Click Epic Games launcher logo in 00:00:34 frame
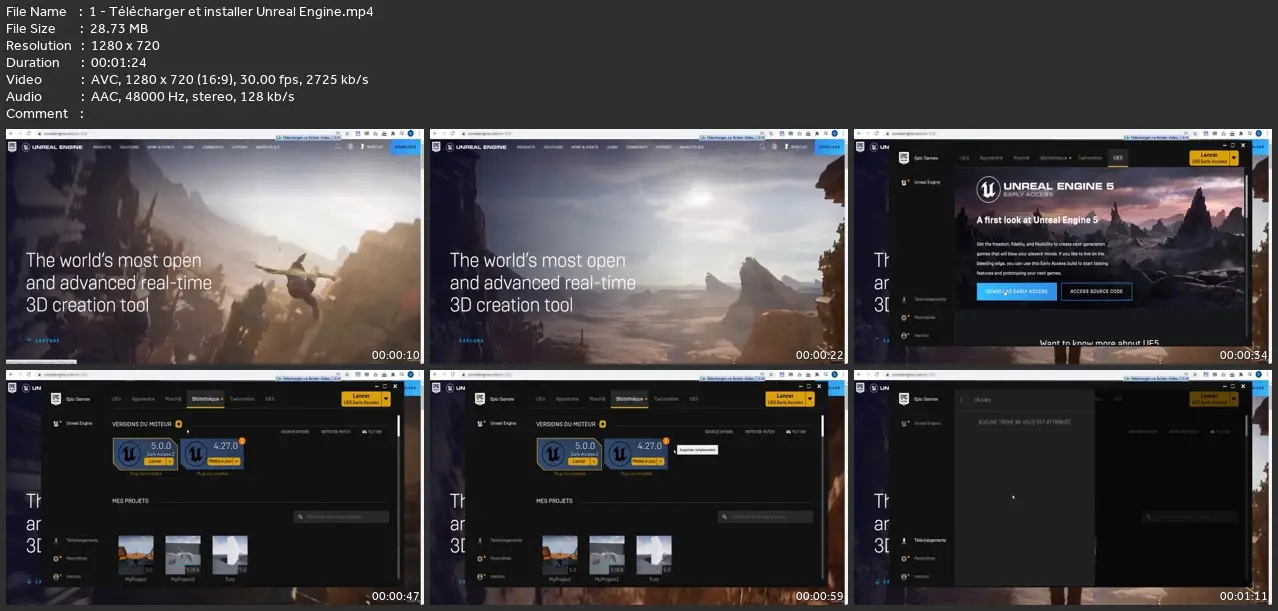 click(904, 158)
